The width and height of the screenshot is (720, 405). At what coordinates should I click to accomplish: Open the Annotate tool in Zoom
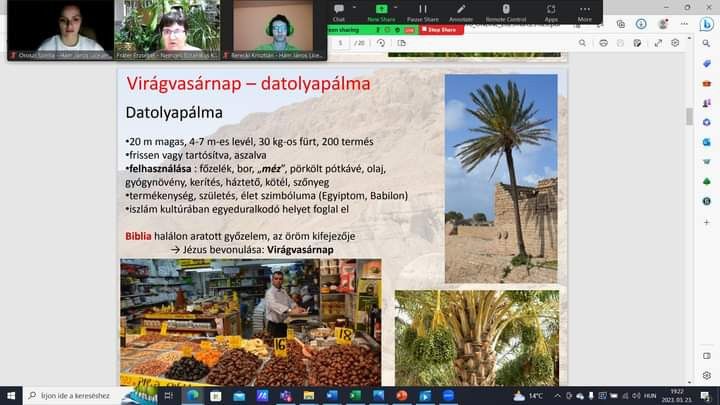pyautogui.click(x=461, y=11)
